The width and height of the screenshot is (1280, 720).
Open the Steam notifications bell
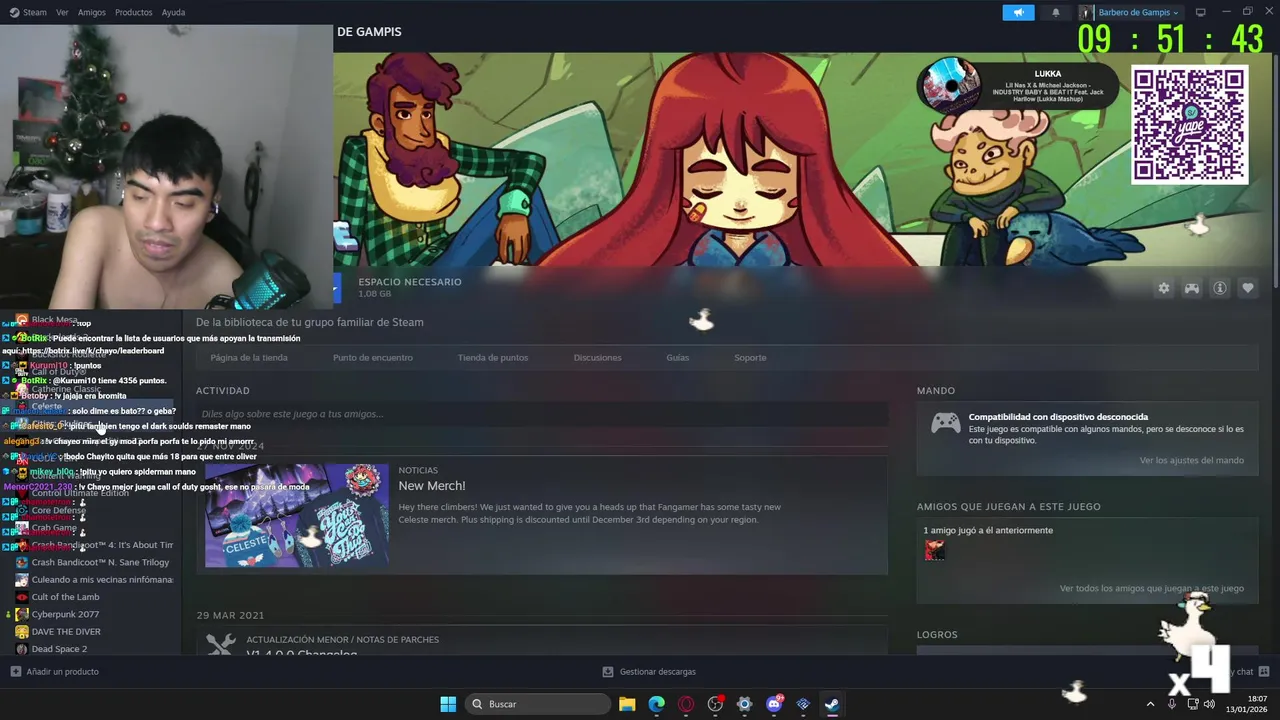(1056, 12)
